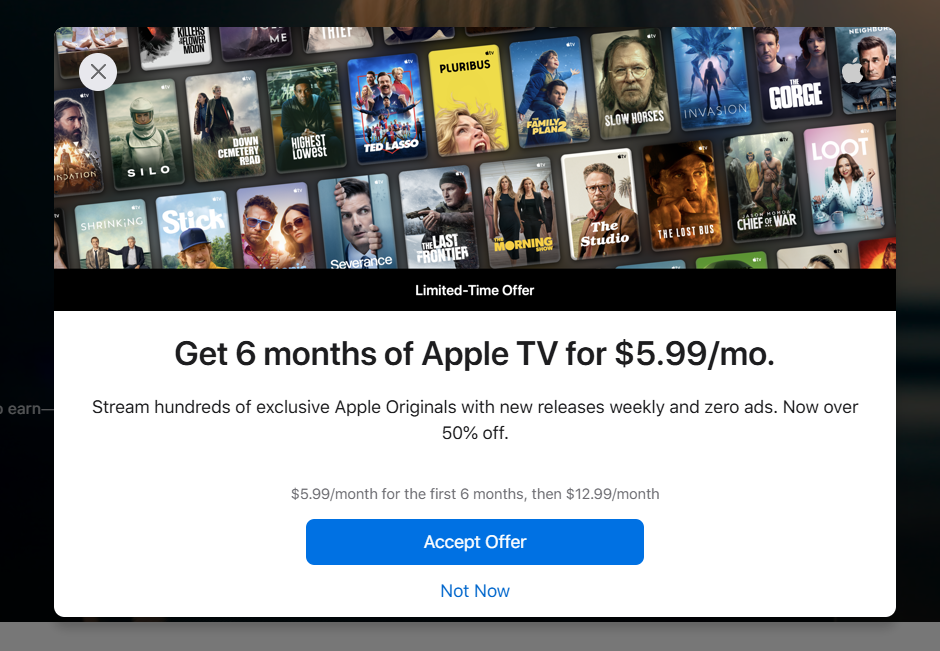Click the Stick show poster
This screenshot has width=940, height=651.
pyautogui.click(x=194, y=230)
